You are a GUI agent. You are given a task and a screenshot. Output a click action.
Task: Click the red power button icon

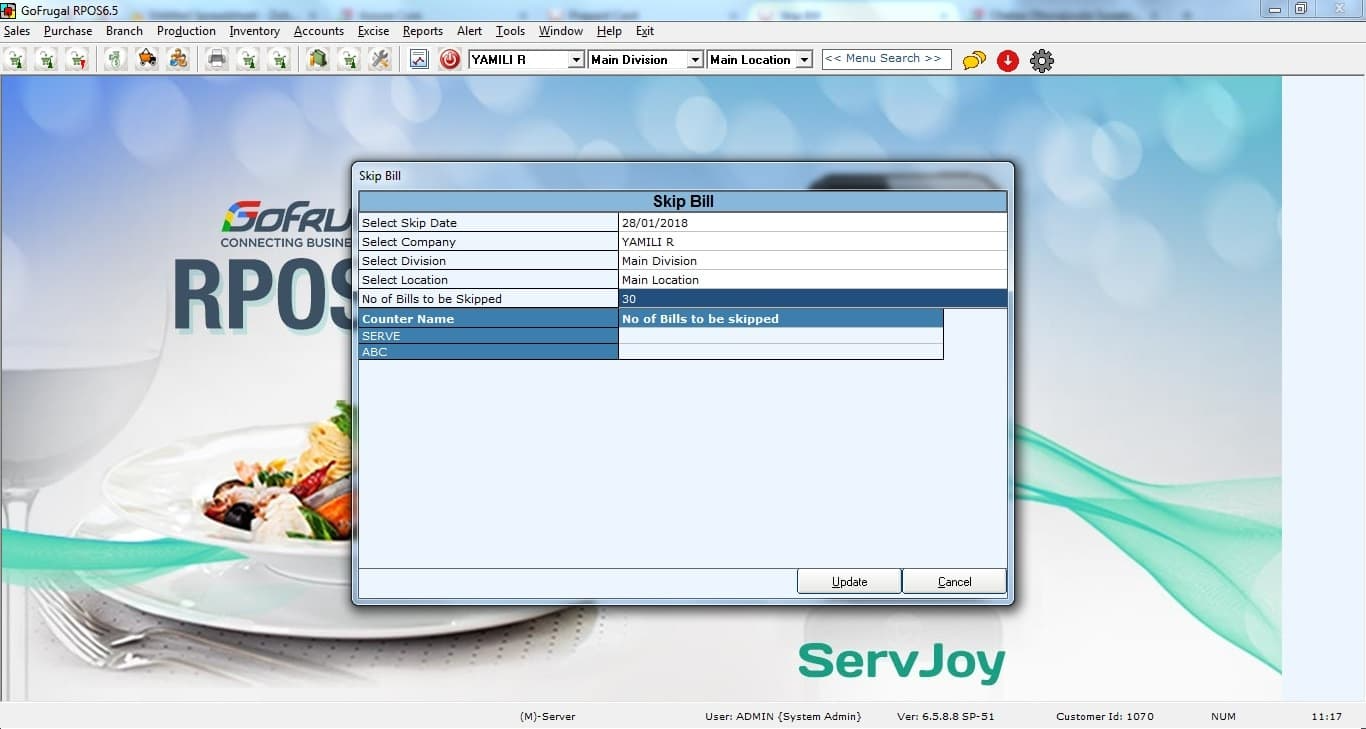click(x=450, y=60)
